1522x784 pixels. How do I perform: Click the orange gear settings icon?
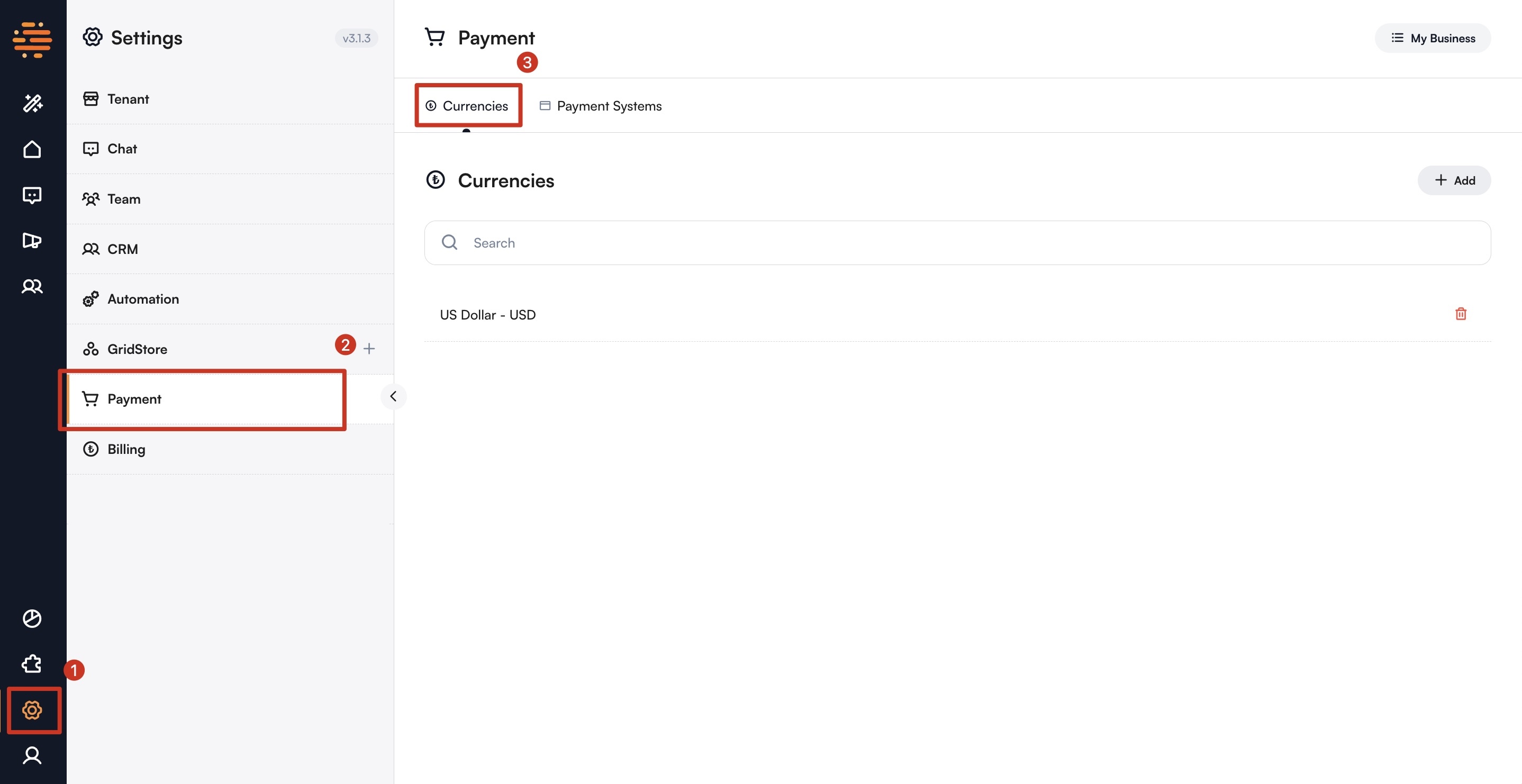(32, 710)
